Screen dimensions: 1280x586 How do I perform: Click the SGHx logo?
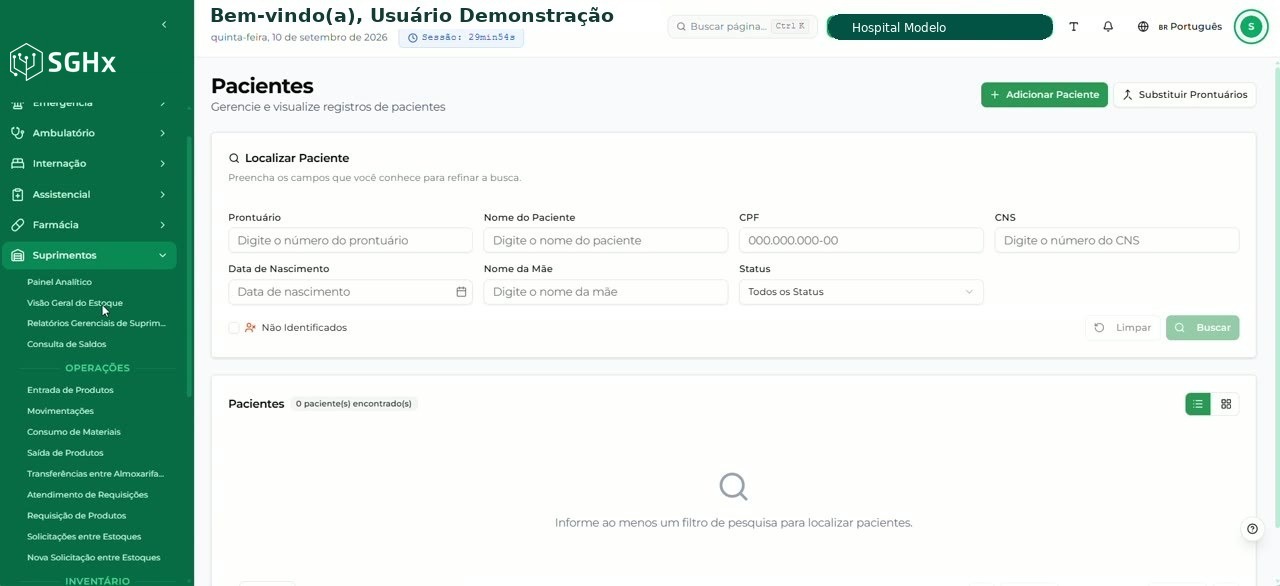[63, 62]
